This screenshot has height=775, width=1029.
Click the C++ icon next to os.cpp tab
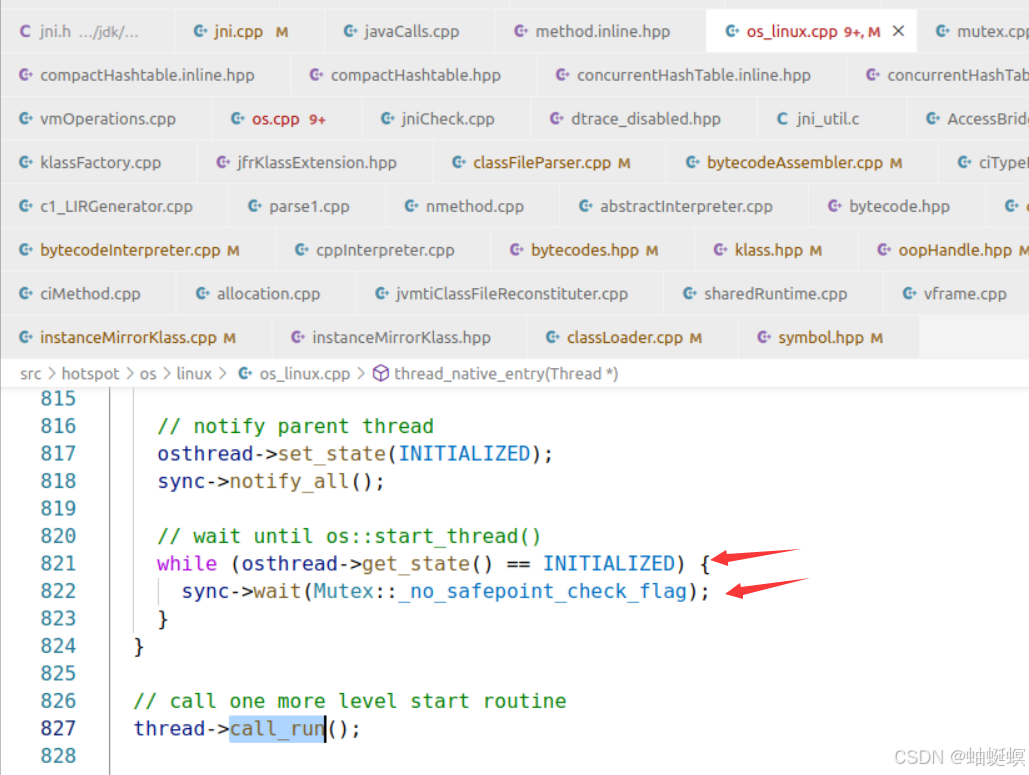[x=240, y=118]
